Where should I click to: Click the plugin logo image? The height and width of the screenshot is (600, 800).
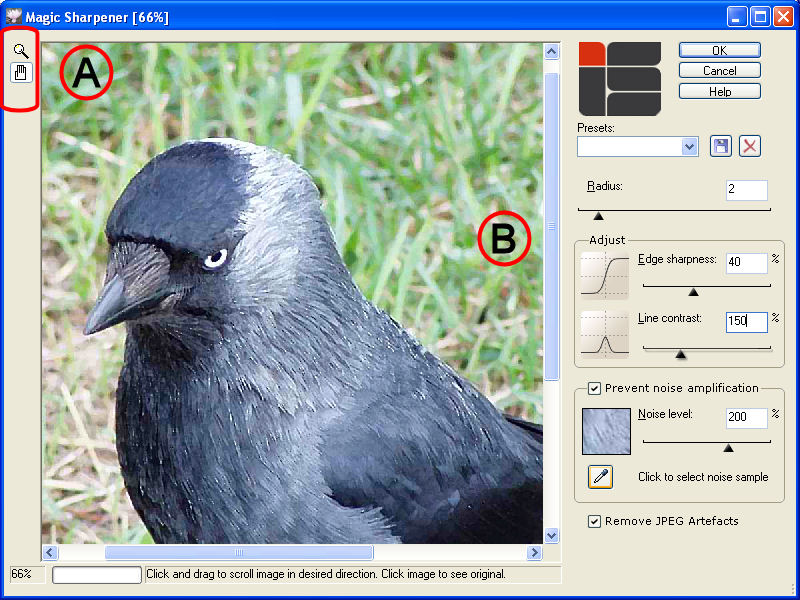620,79
